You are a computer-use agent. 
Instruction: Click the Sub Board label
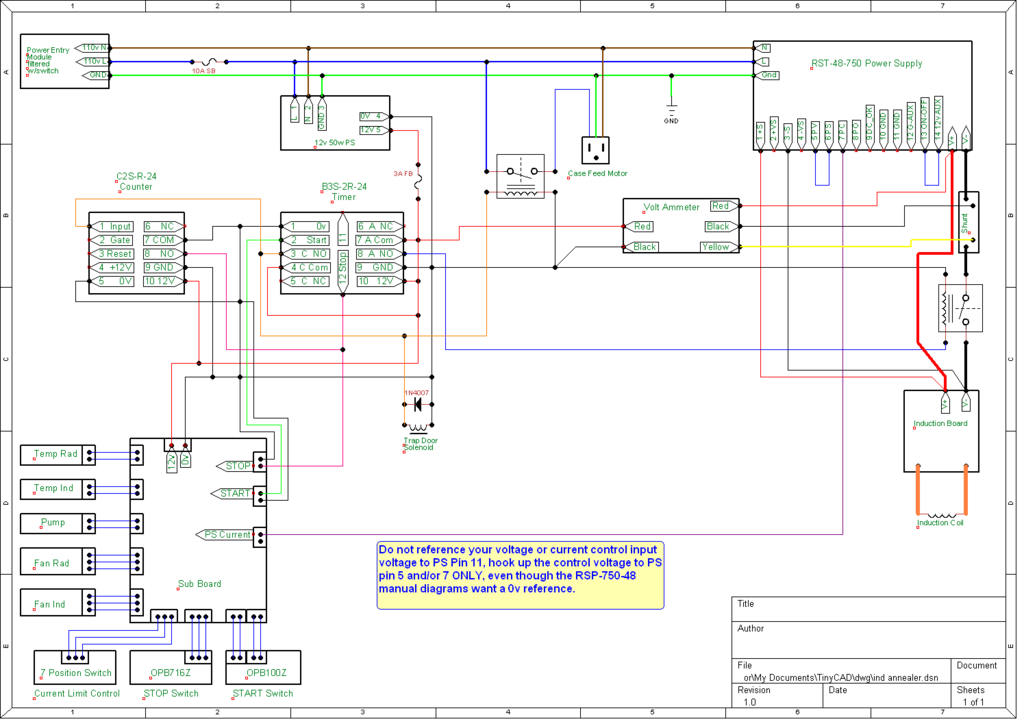click(199, 584)
